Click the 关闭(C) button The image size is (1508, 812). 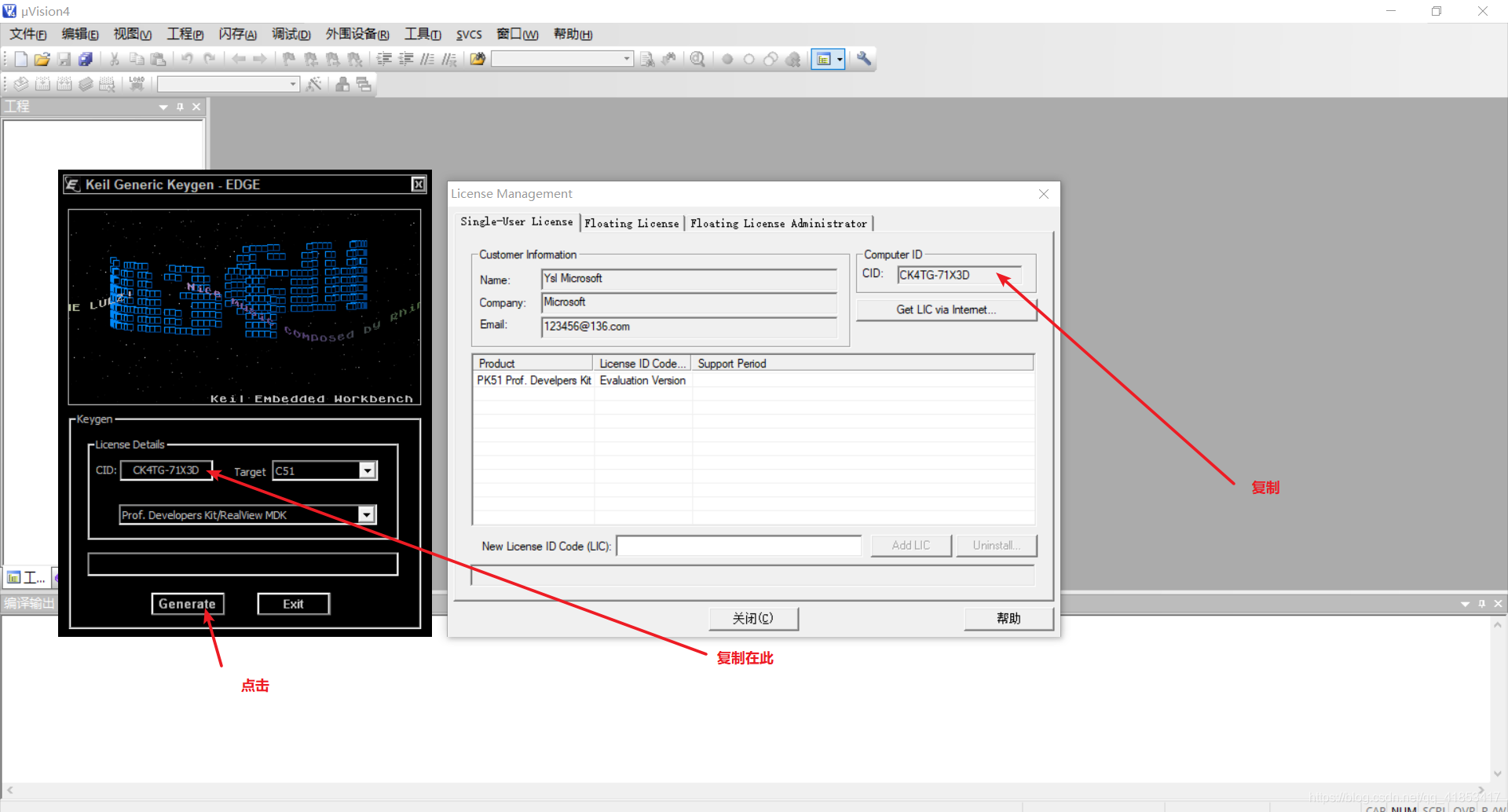click(x=753, y=618)
